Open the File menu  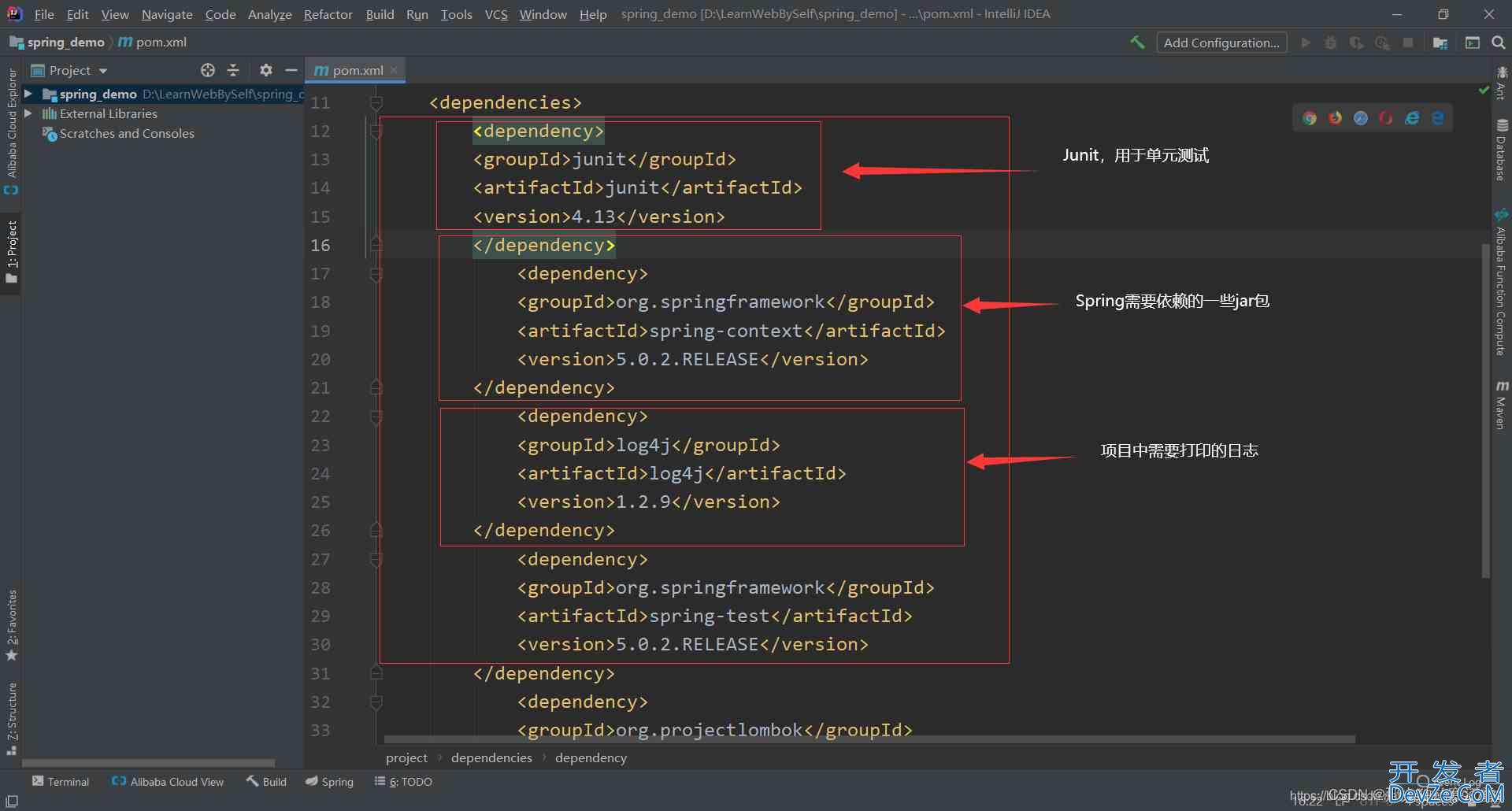(44, 14)
